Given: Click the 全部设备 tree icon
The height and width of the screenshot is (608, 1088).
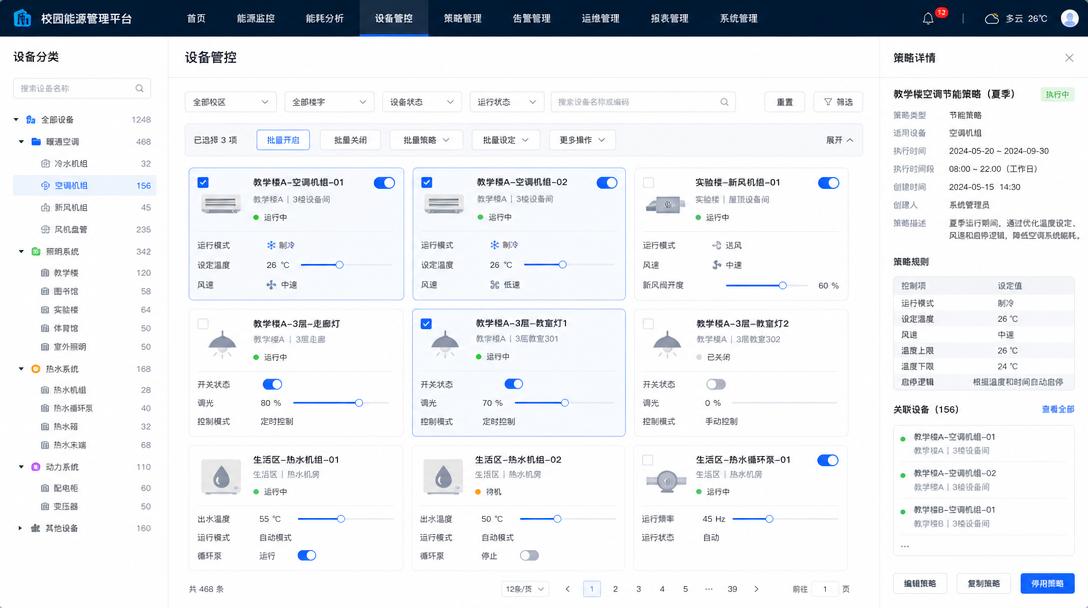Looking at the screenshot, I should pos(31,119).
